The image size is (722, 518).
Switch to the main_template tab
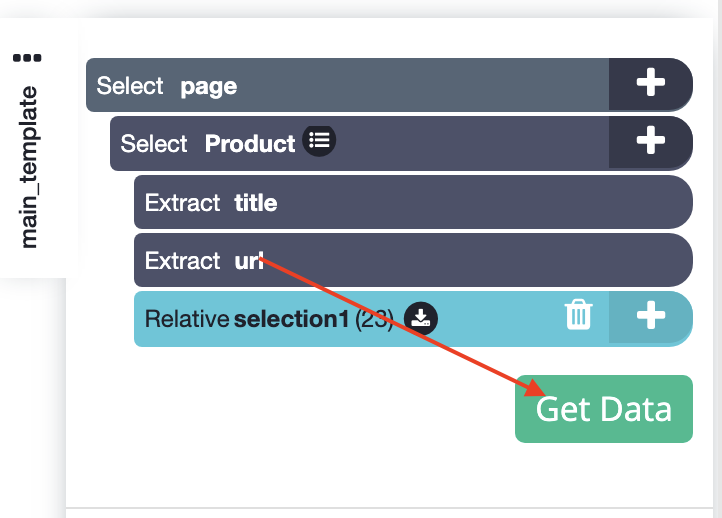tap(29, 167)
